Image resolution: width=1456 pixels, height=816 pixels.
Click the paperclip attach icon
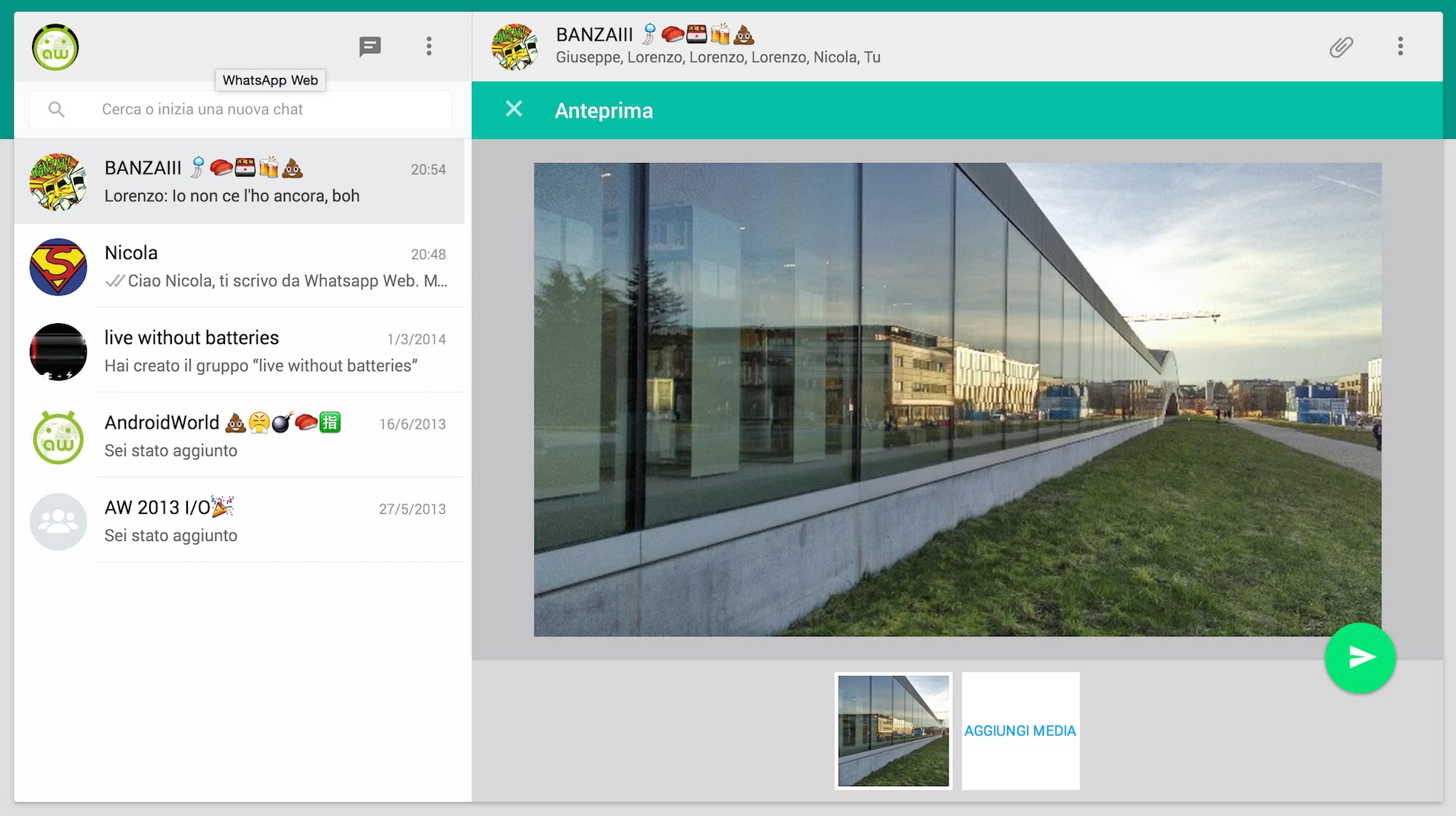[1340, 47]
